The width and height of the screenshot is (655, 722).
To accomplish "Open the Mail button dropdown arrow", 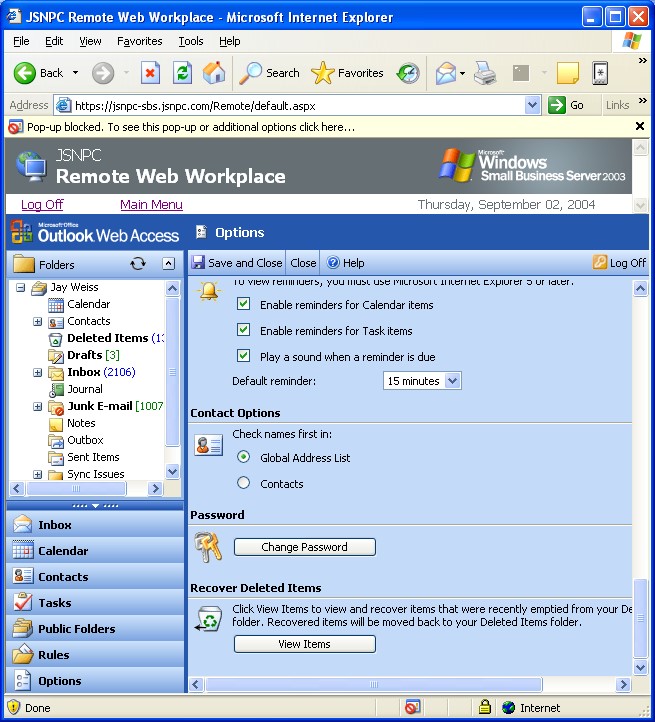I will pos(462,73).
